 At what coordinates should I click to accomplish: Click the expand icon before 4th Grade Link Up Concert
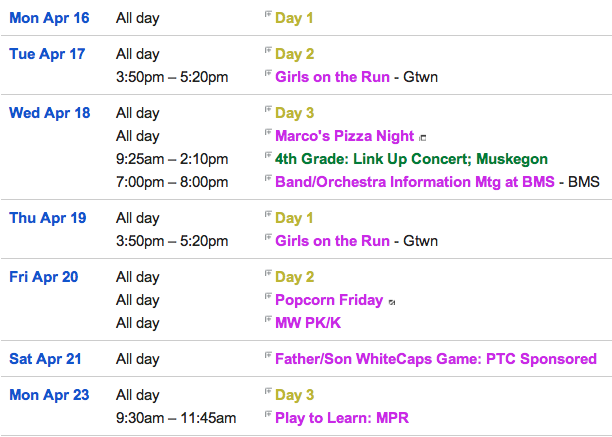(x=268, y=155)
